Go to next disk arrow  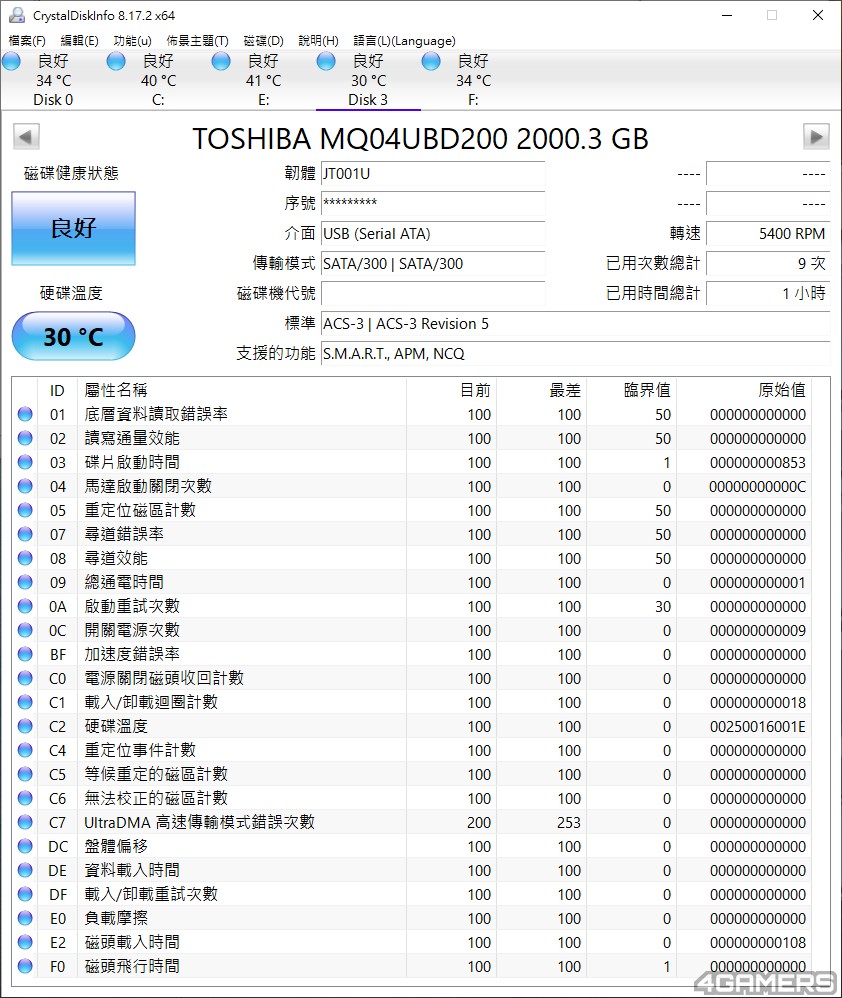coord(816,136)
